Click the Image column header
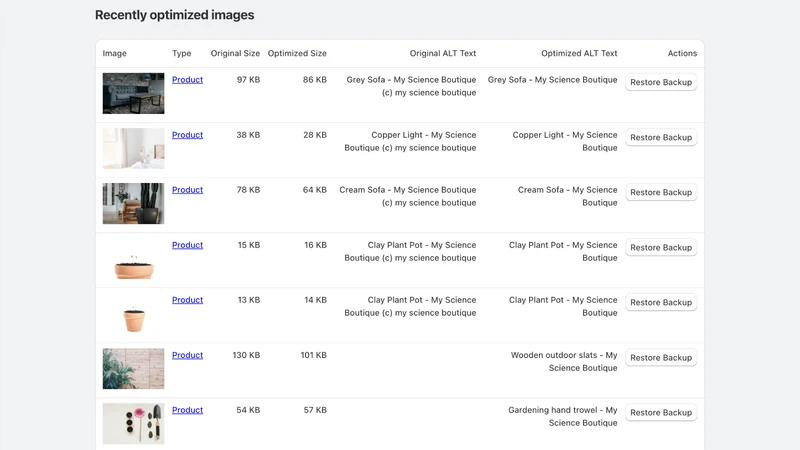Viewport: 800px width, 450px height. click(114, 53)
